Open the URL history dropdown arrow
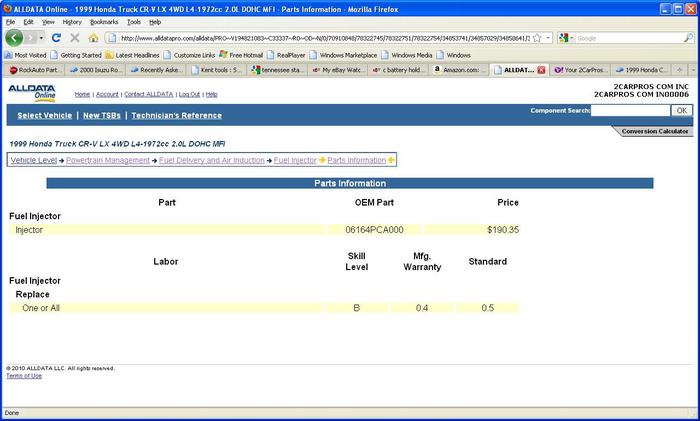 coord(548,38)
